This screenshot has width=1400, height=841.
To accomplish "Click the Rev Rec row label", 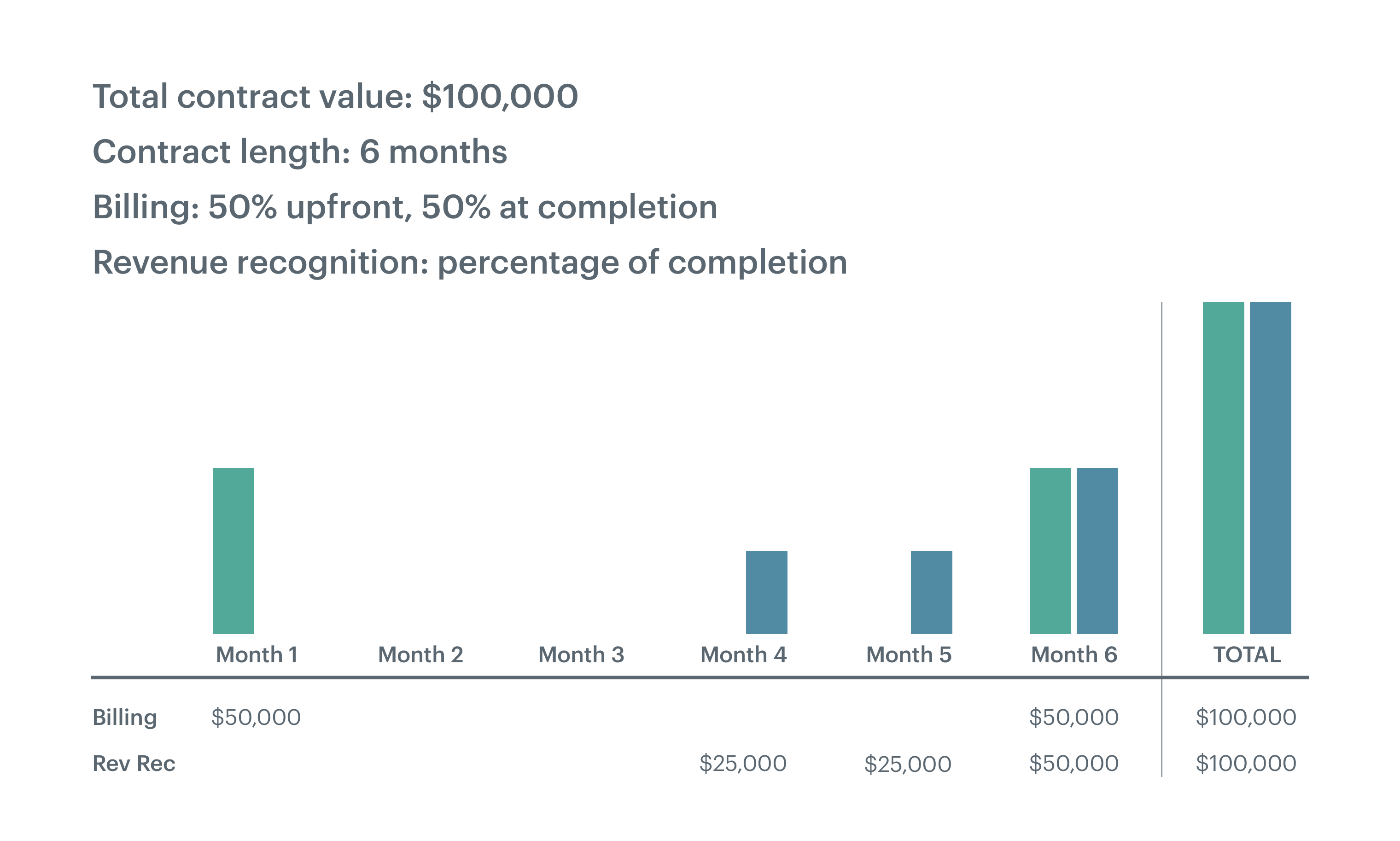I will [134, 764].
